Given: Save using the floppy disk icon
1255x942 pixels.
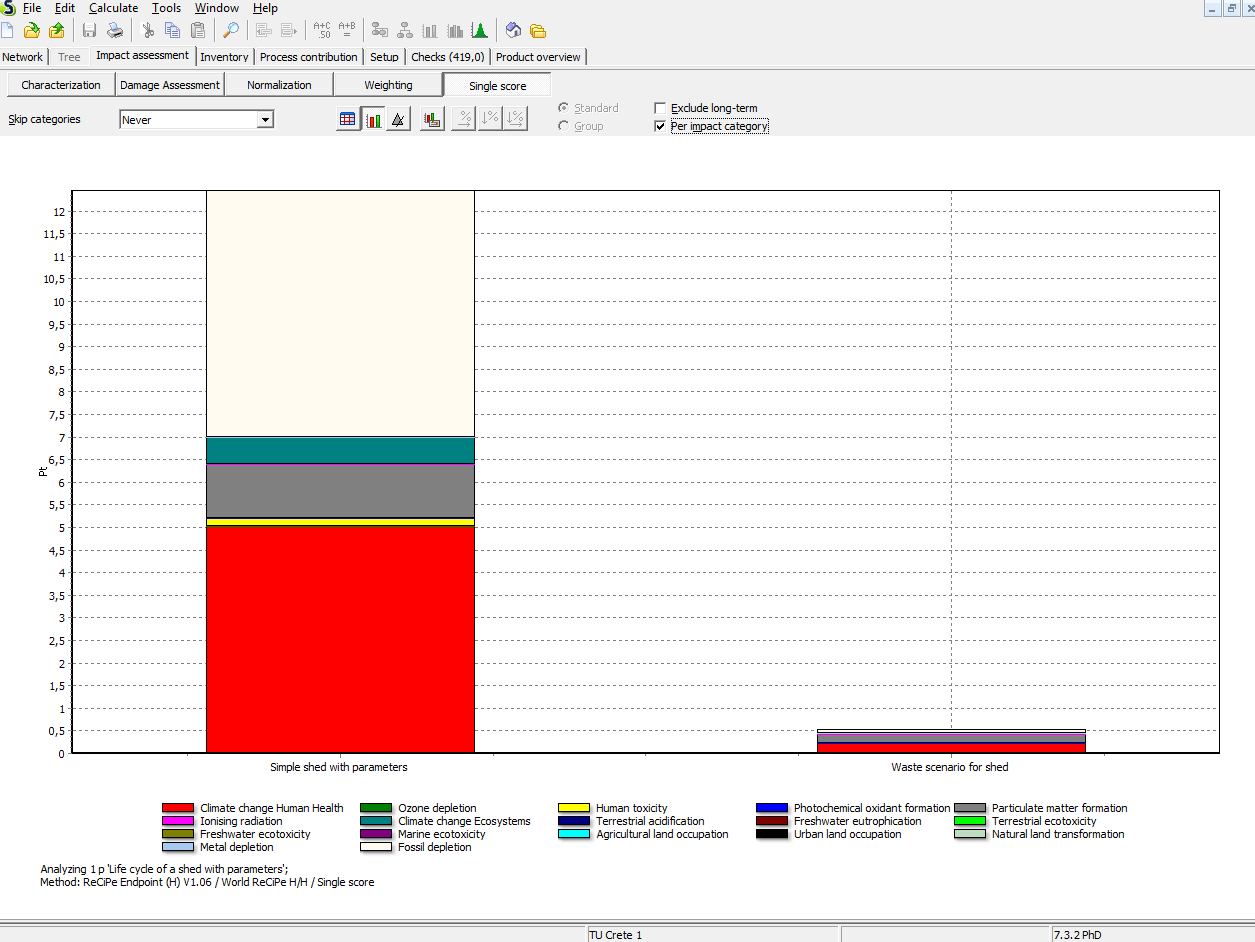Looking at the screenshot, I should (x=89, y=31).
